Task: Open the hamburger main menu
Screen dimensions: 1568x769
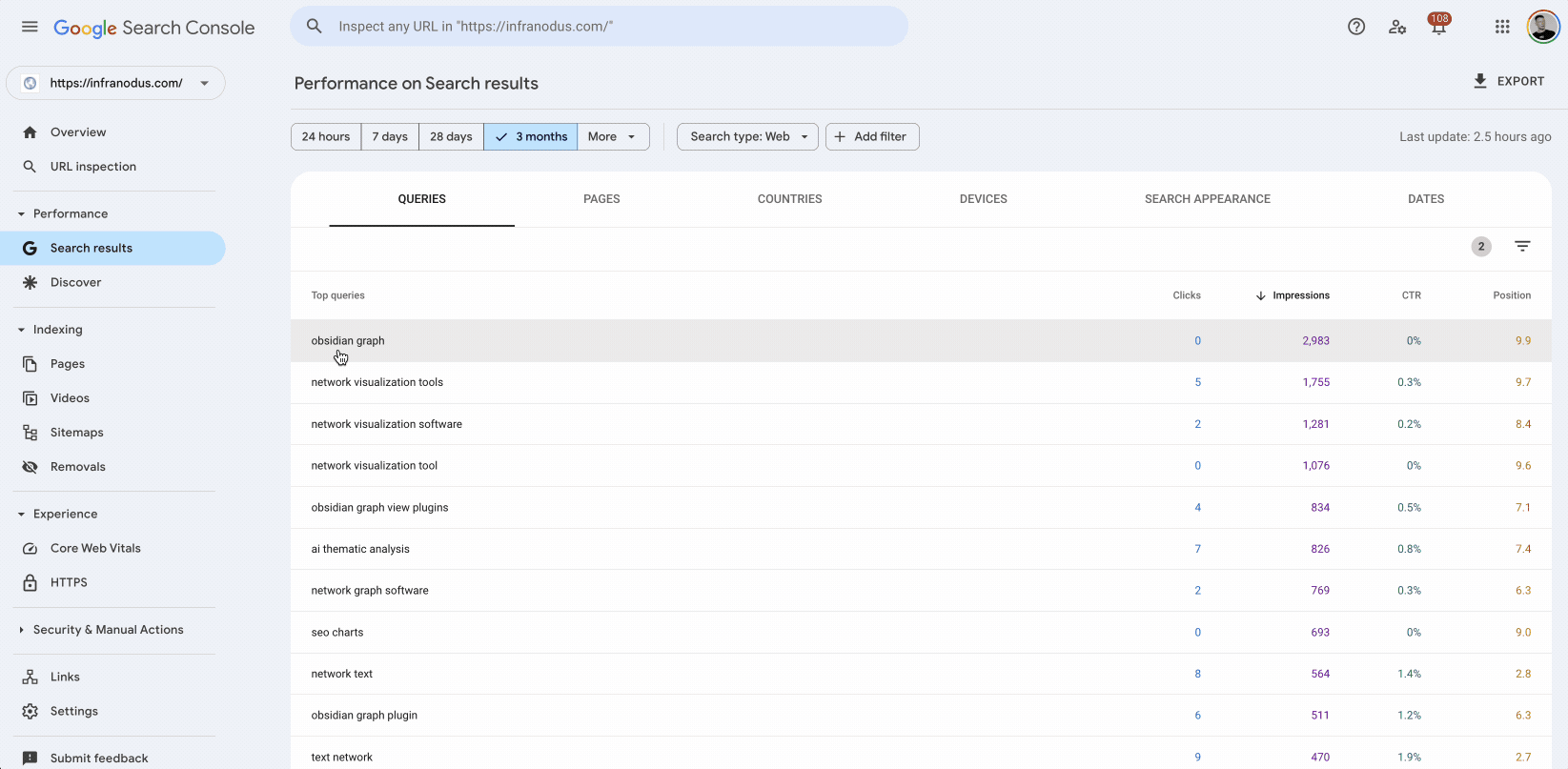Action: coord(30,27)
